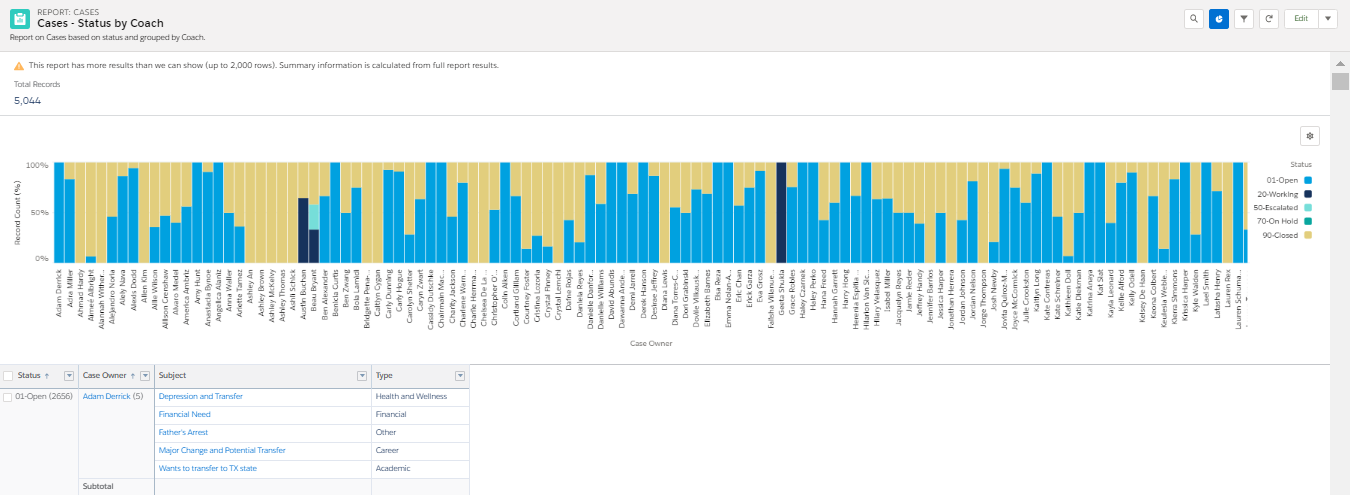Open the Depression and Transfer case
This screenshot has height=495, width=1350.
pyautogui.click(x=202, y=397)
